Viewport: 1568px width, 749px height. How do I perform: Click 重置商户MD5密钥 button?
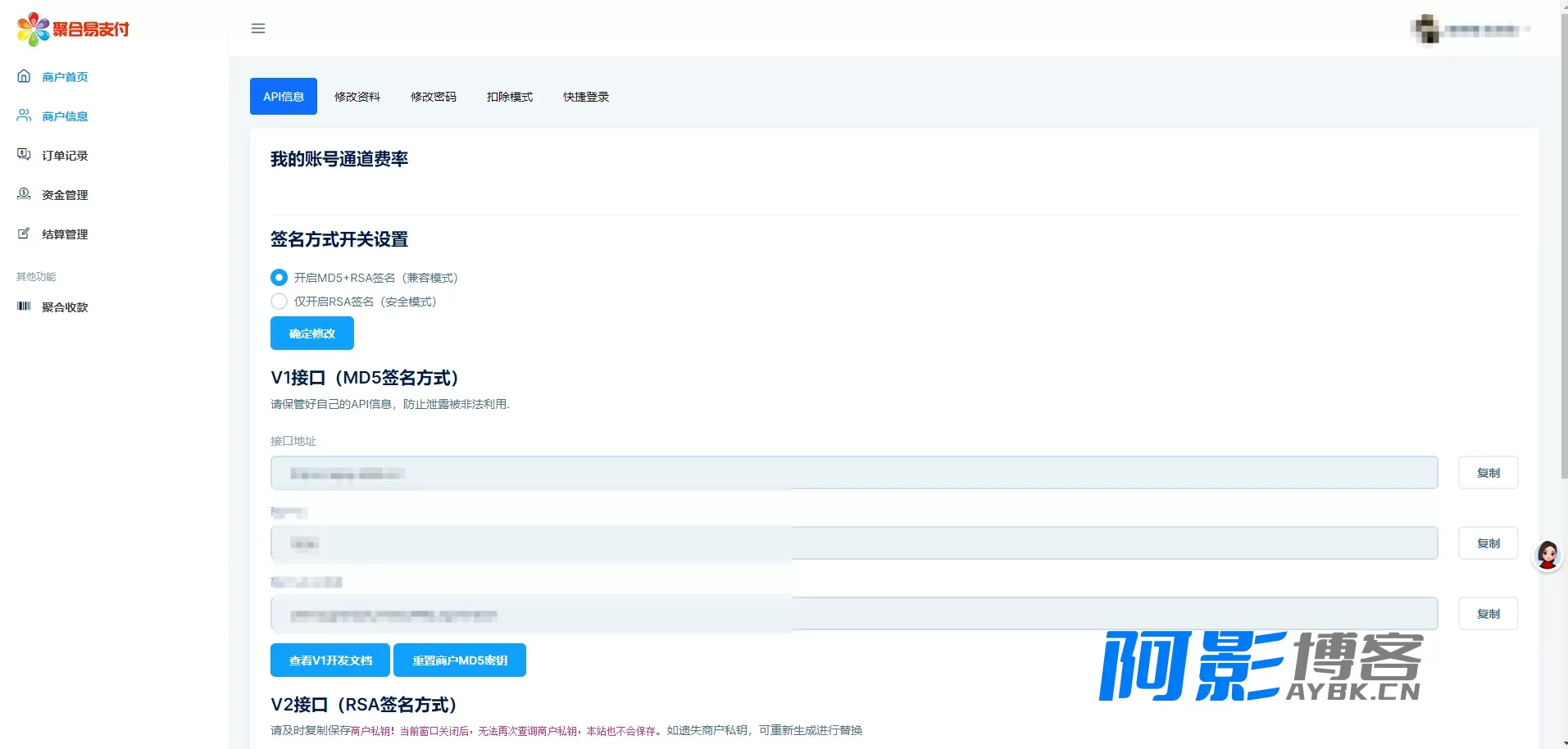(460, 660)
